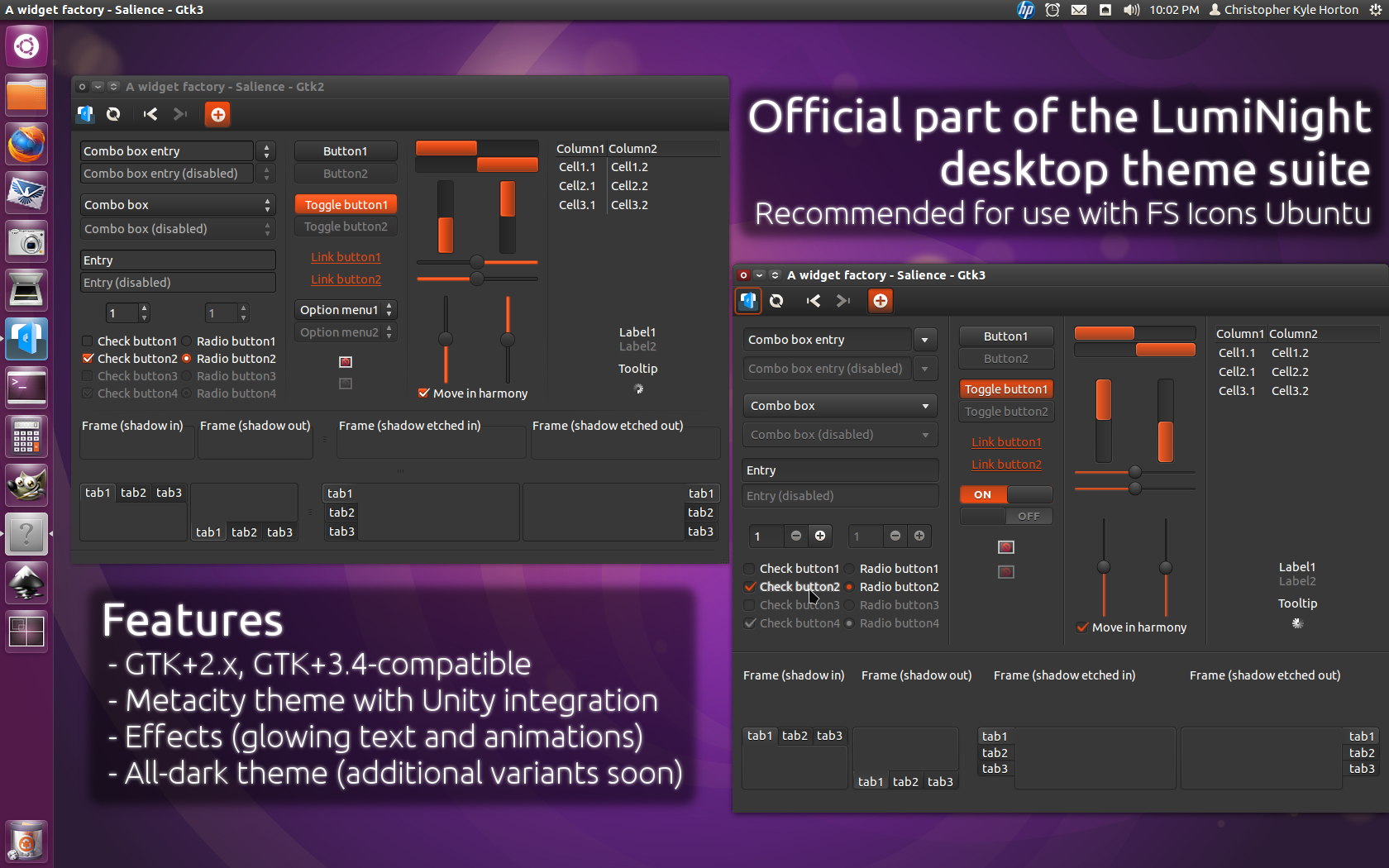The width and height of the screenshot is (1389, 868).
Task: Click the Entry text field in Gtk3 window
Action: point(840,470)
